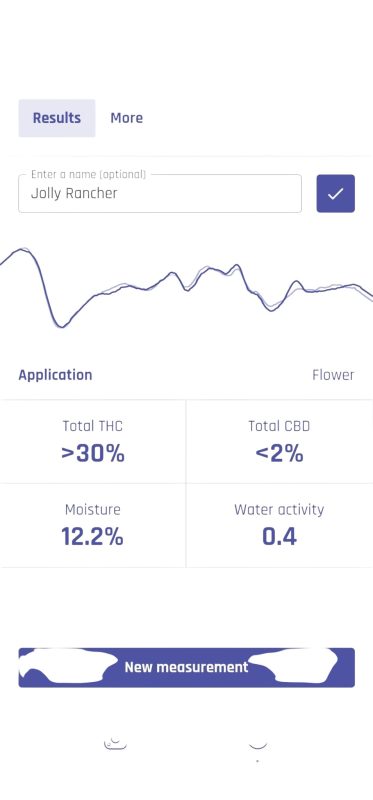Click the <2% CBD value

[x=280, y=454]
